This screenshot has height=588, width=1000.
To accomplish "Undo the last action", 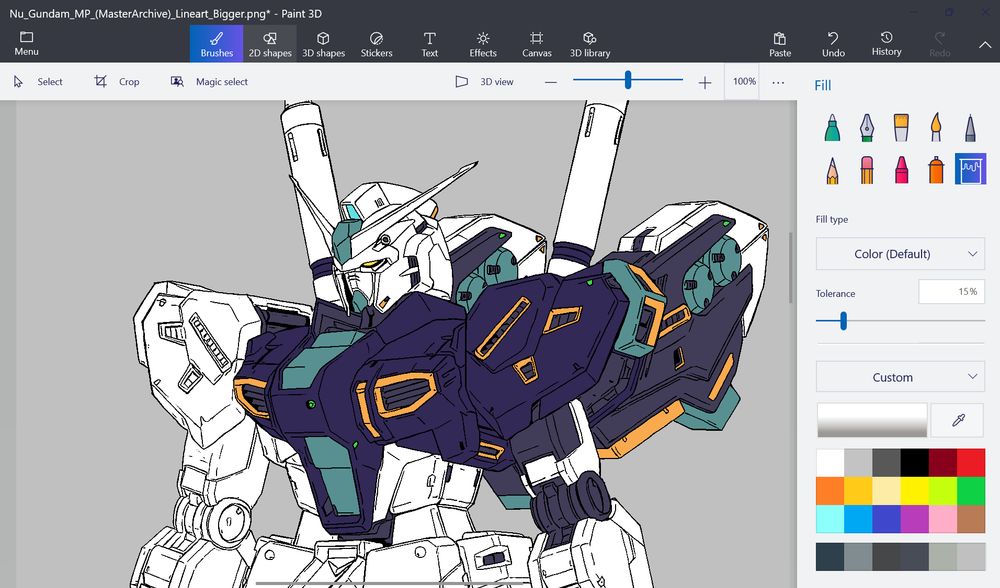I will [x=833, y=43].
